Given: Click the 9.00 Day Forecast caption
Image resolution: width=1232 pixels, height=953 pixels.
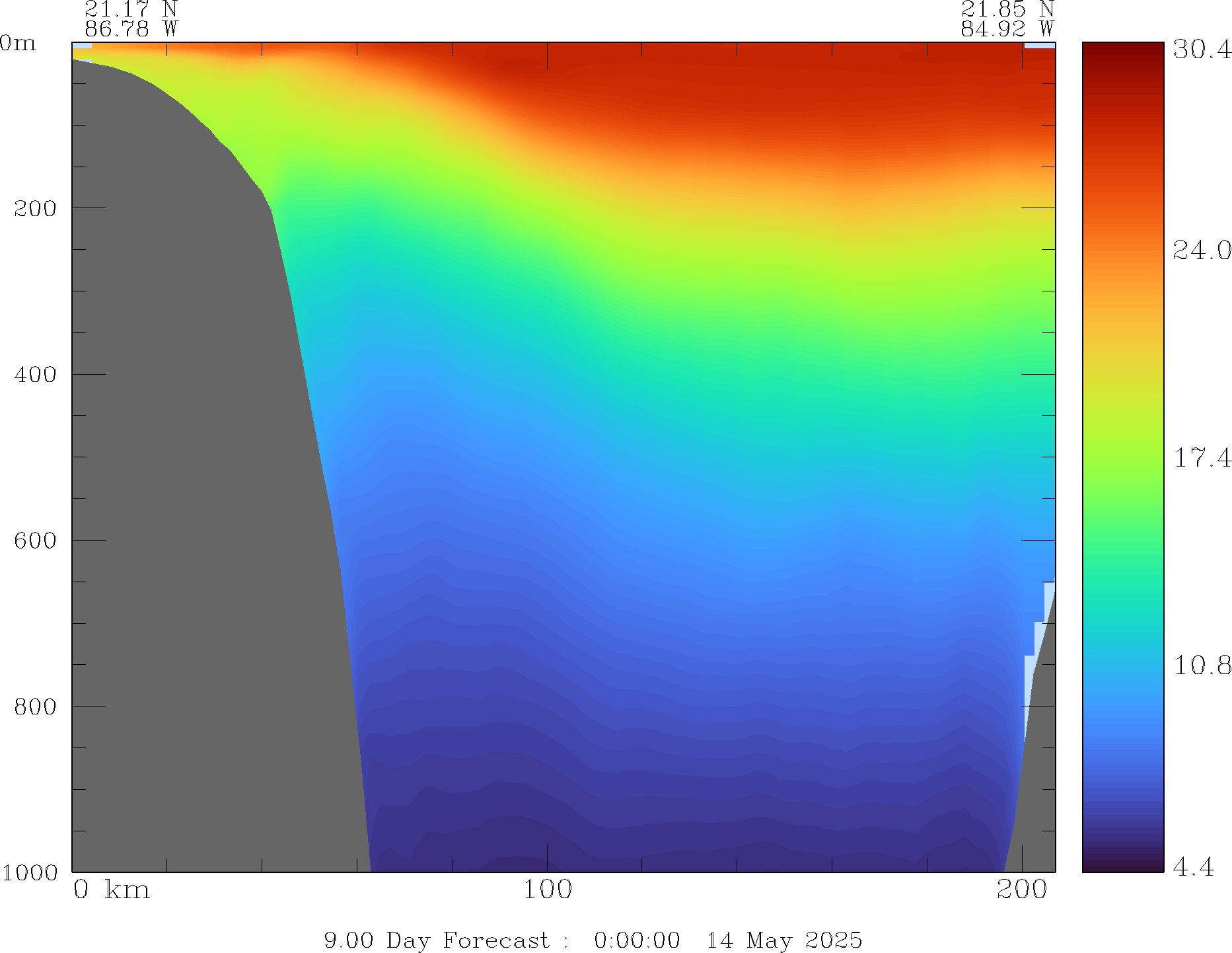Looking at the screenshot, I should (x=436, y=940).
